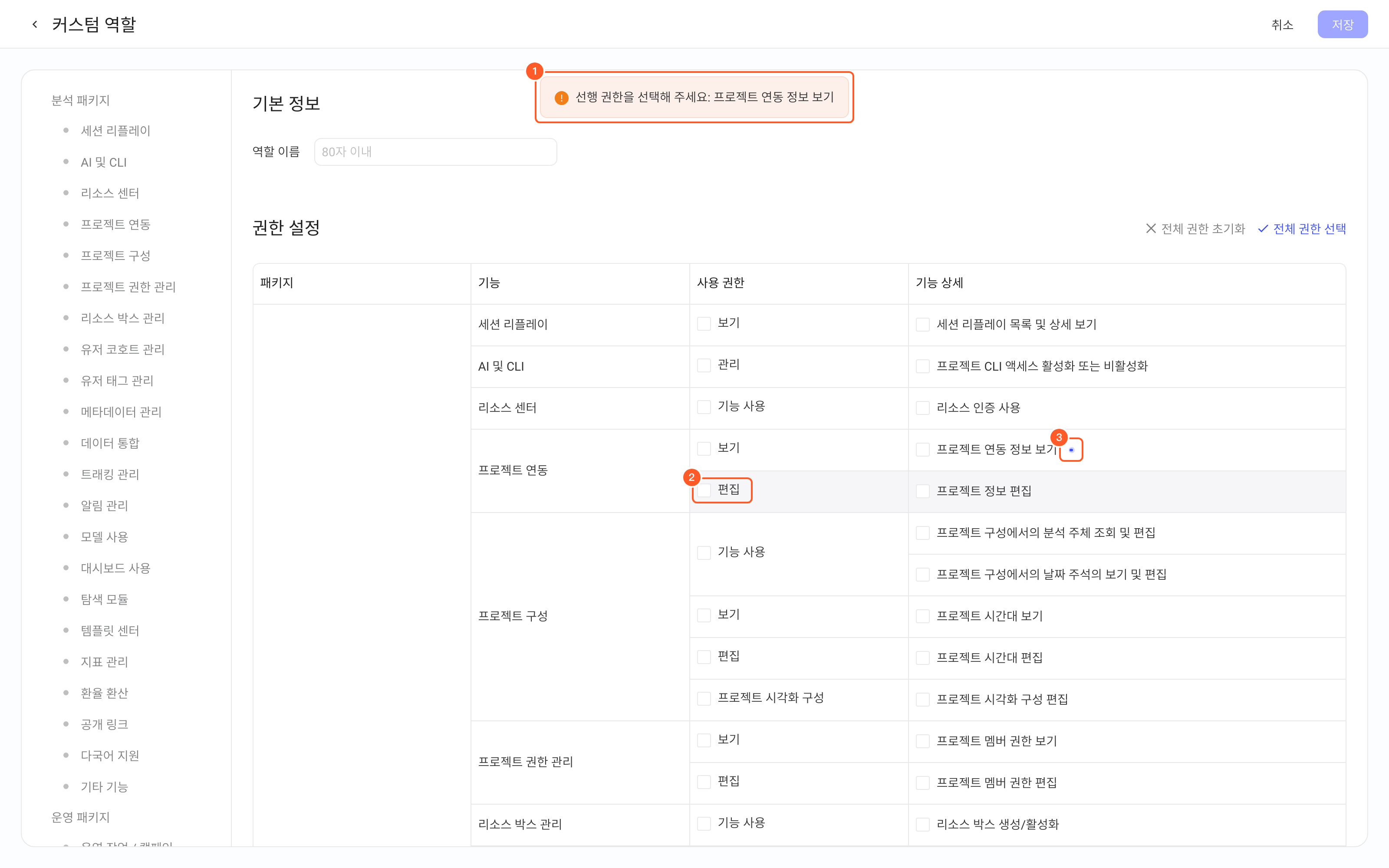
Task: Jump to 메타데이터 관리 in sidebar
Action: 121,412
